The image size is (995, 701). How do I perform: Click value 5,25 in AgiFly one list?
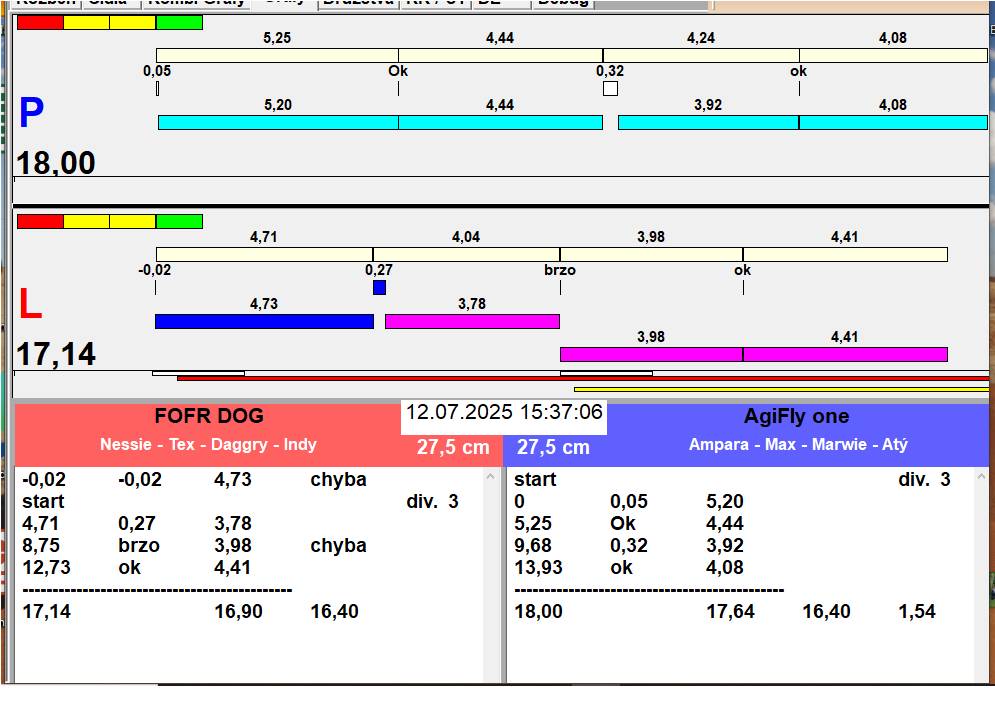click(x=532, y=523)
